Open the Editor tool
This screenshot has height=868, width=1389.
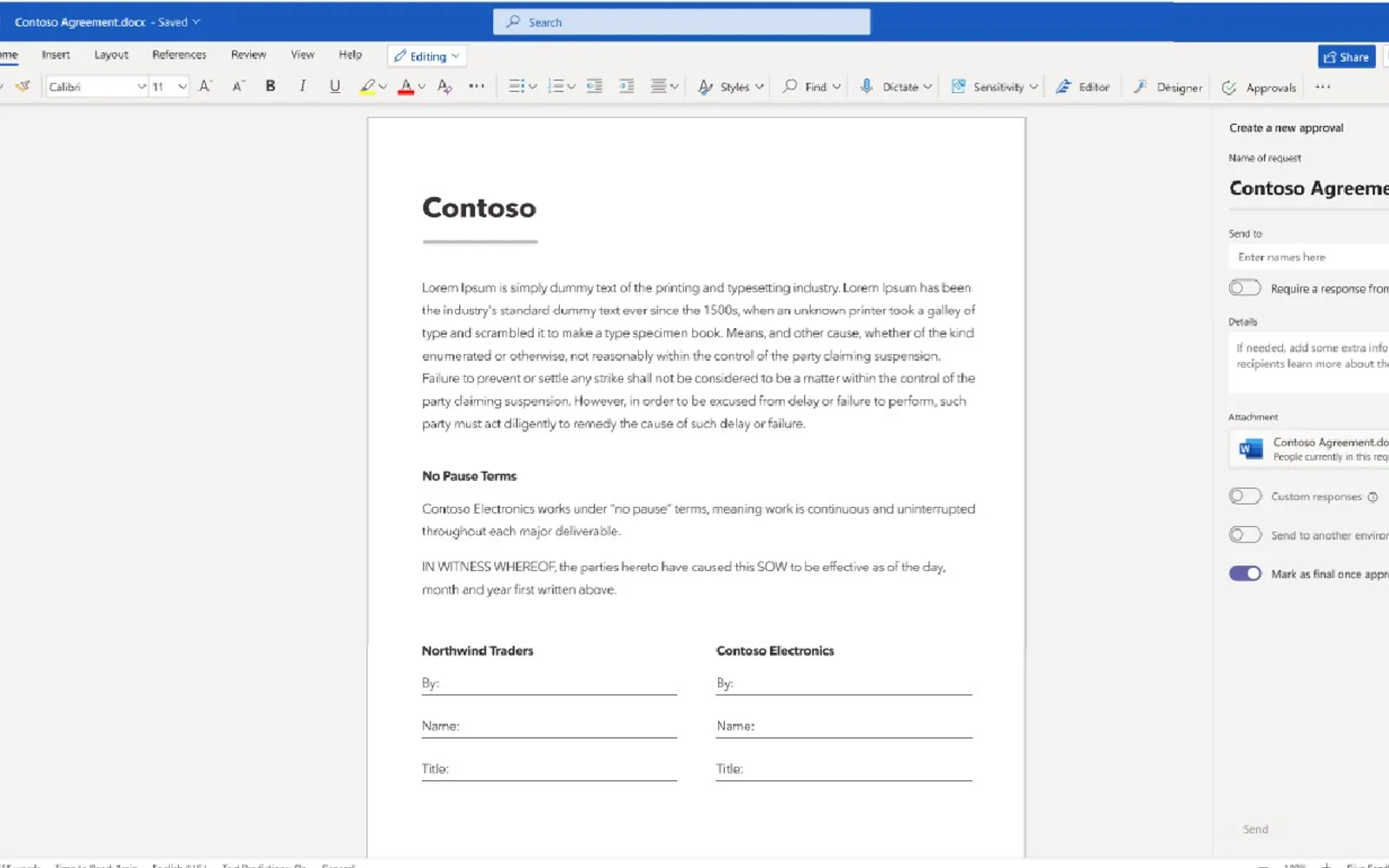(x=1083, y=87)
